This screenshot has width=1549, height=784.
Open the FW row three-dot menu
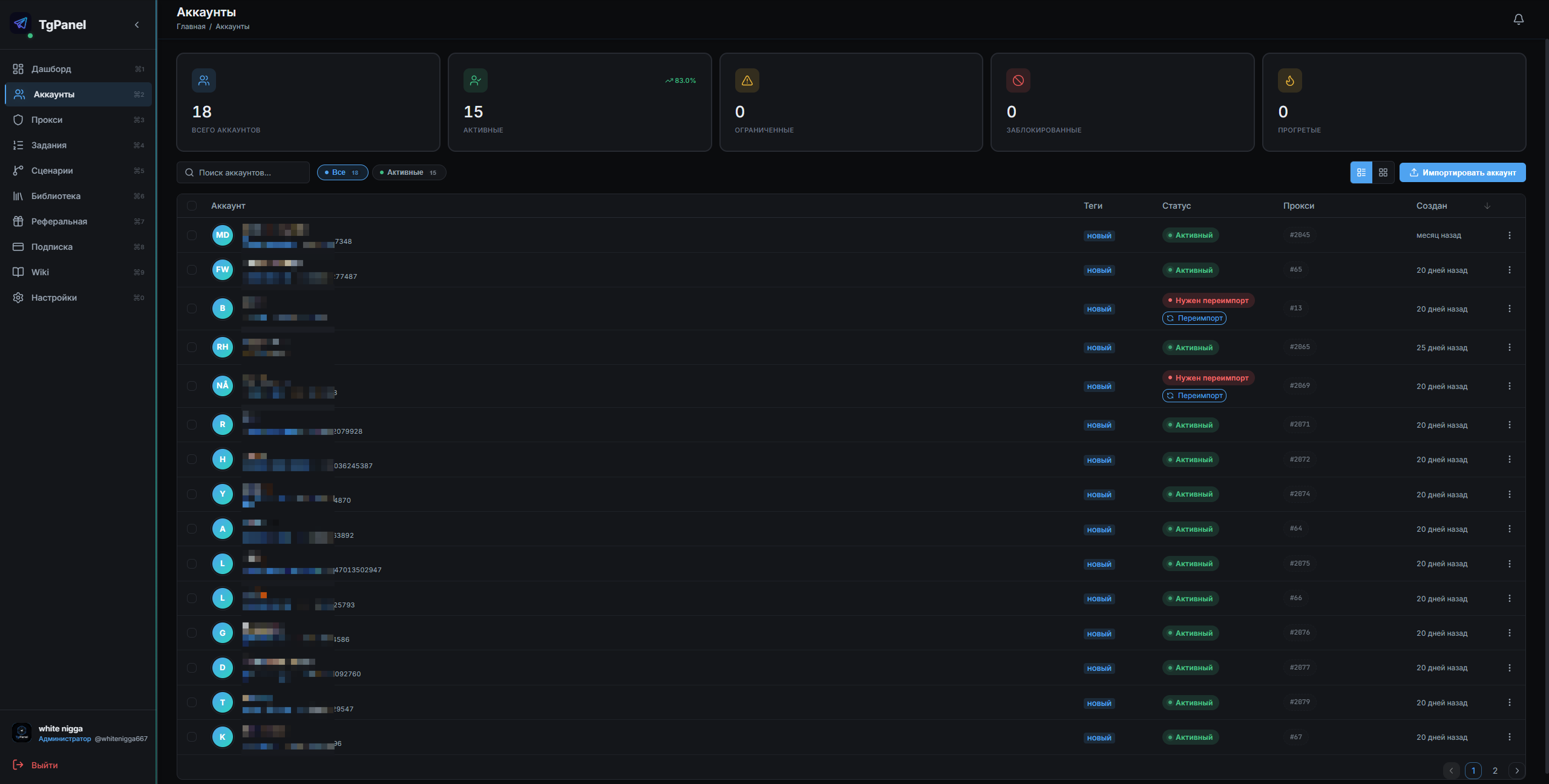pos(1510,270)
